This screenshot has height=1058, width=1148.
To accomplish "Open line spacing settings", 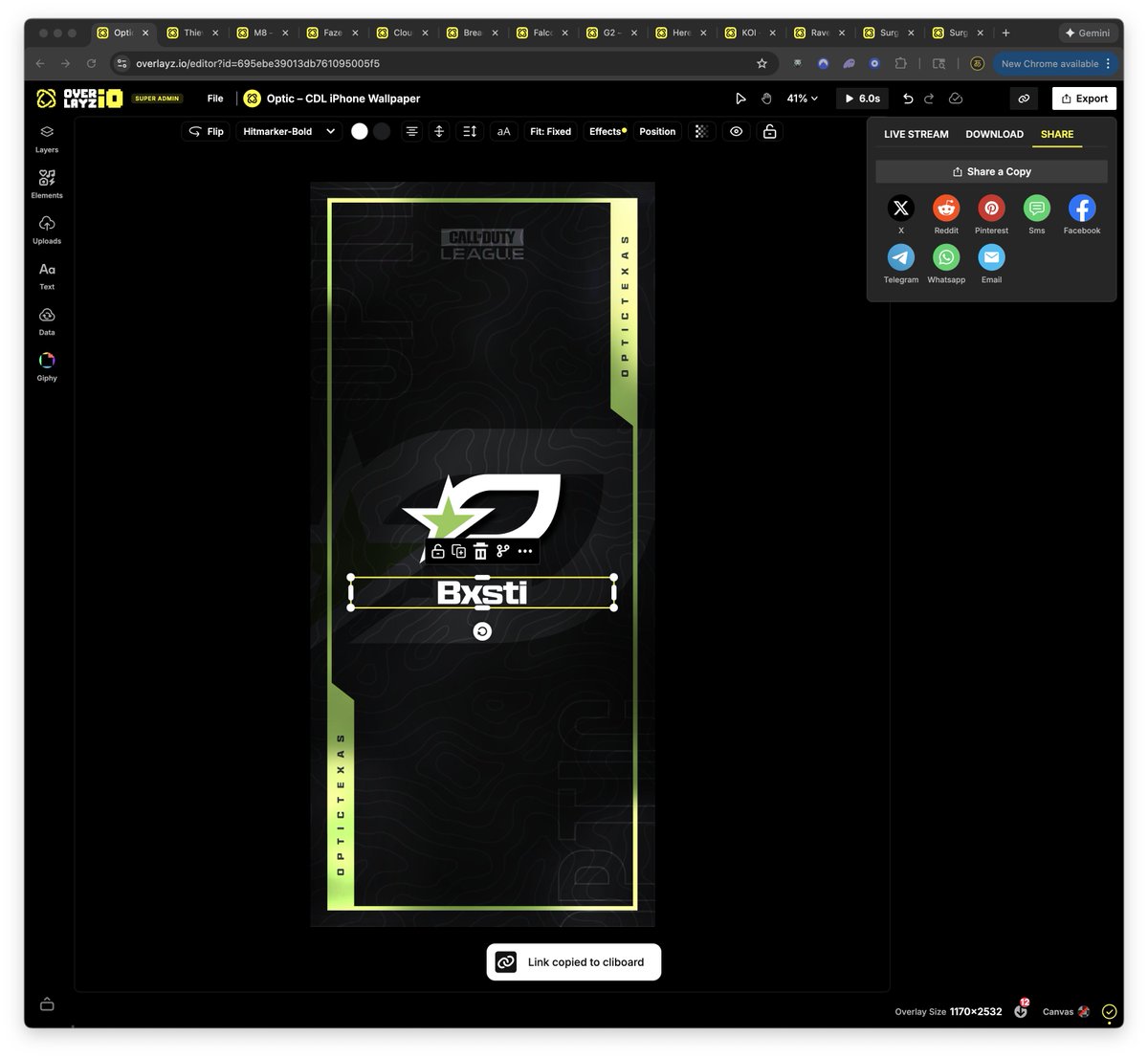I will click(x=470, y=131).
